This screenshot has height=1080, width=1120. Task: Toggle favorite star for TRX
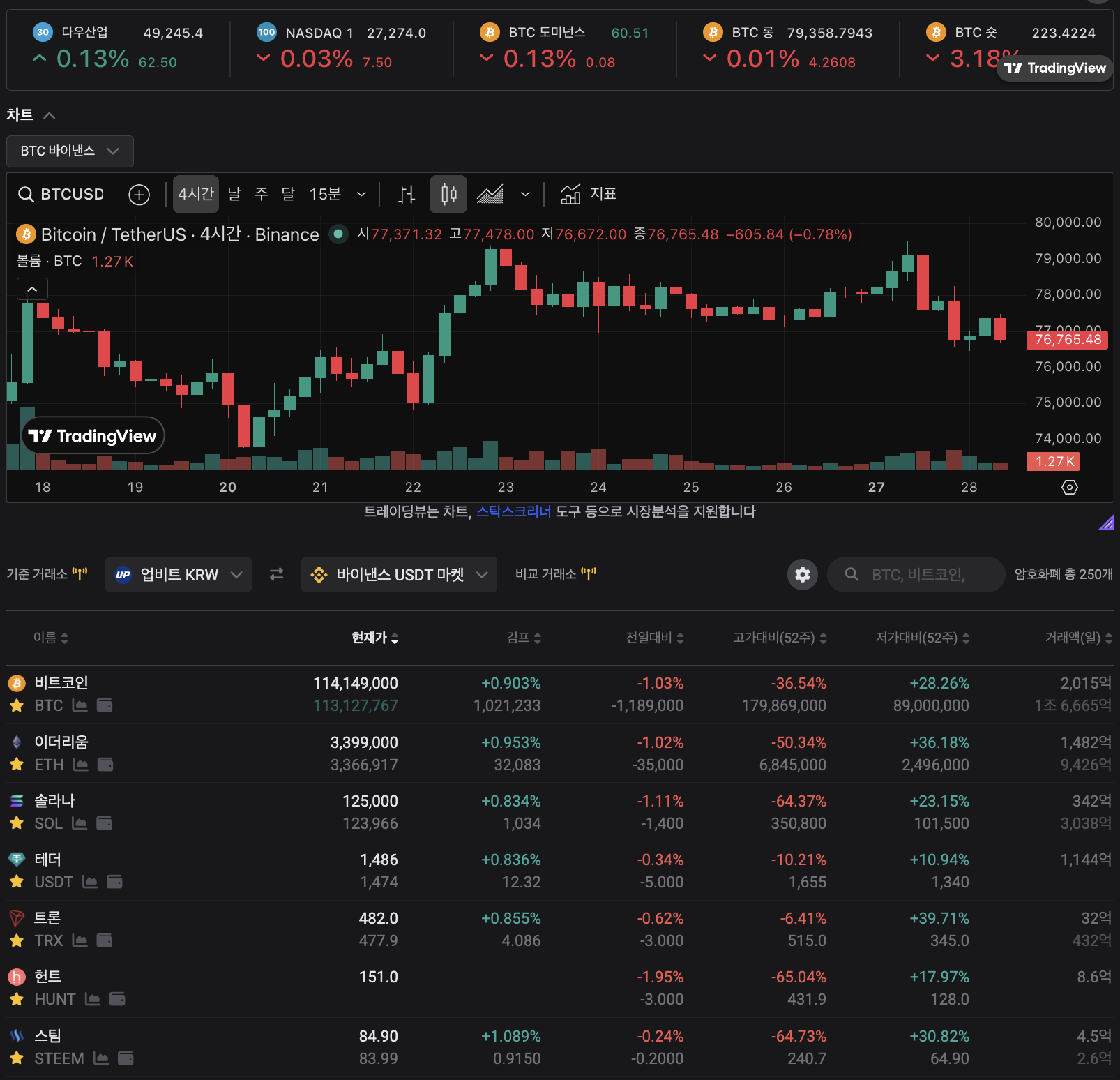(x=17, y=940)
